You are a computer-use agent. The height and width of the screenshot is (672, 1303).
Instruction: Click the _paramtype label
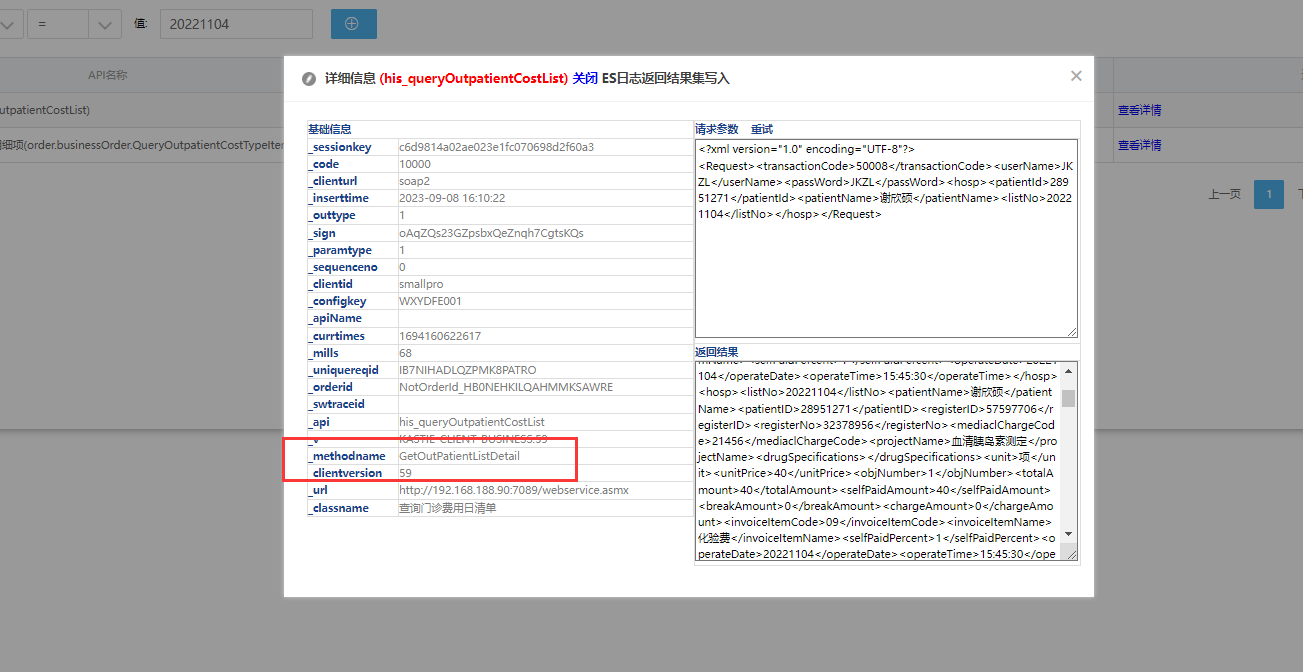[x=339, y=250]
